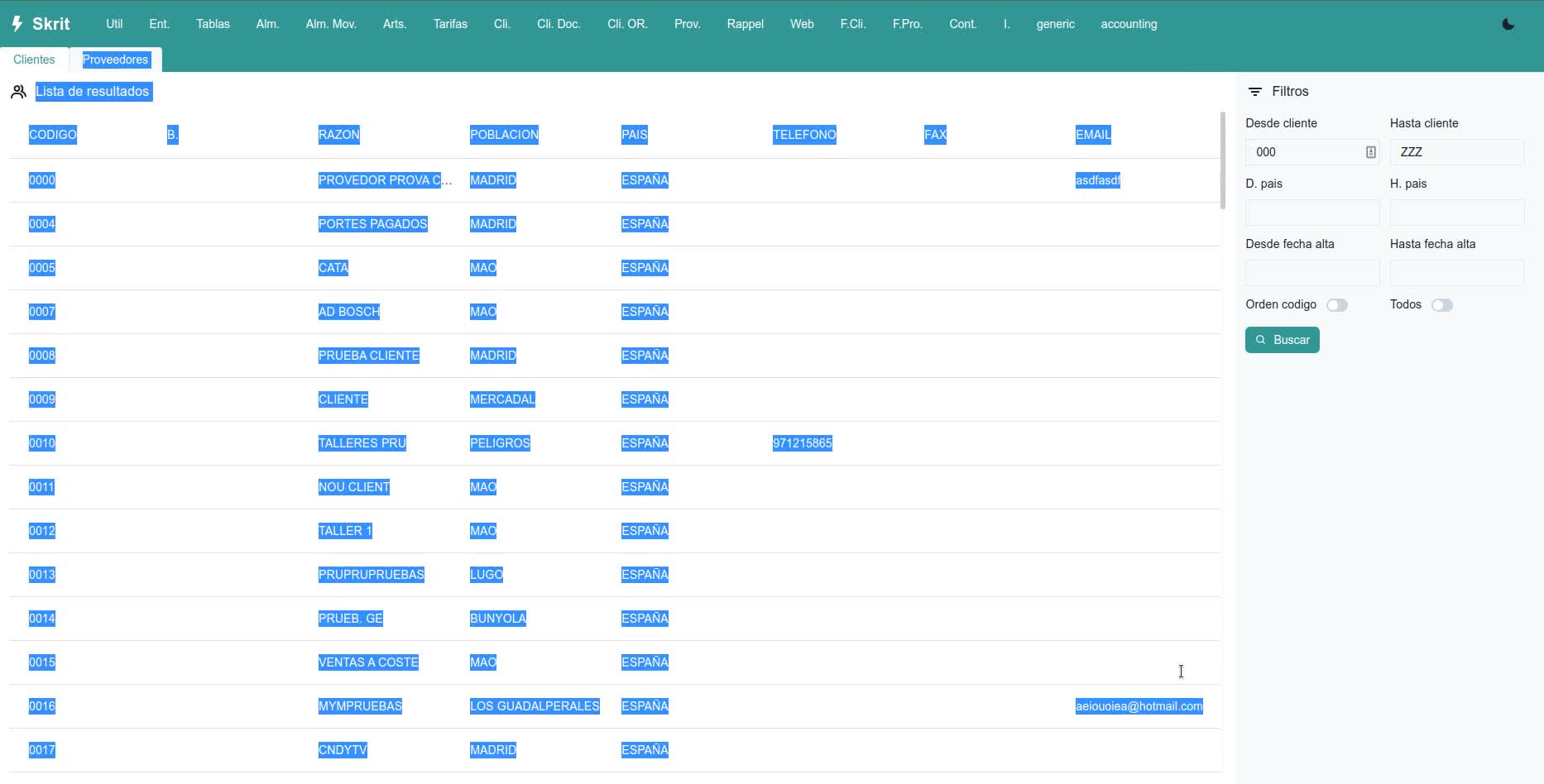Open the Cont. menu

(x=962, y=24)
